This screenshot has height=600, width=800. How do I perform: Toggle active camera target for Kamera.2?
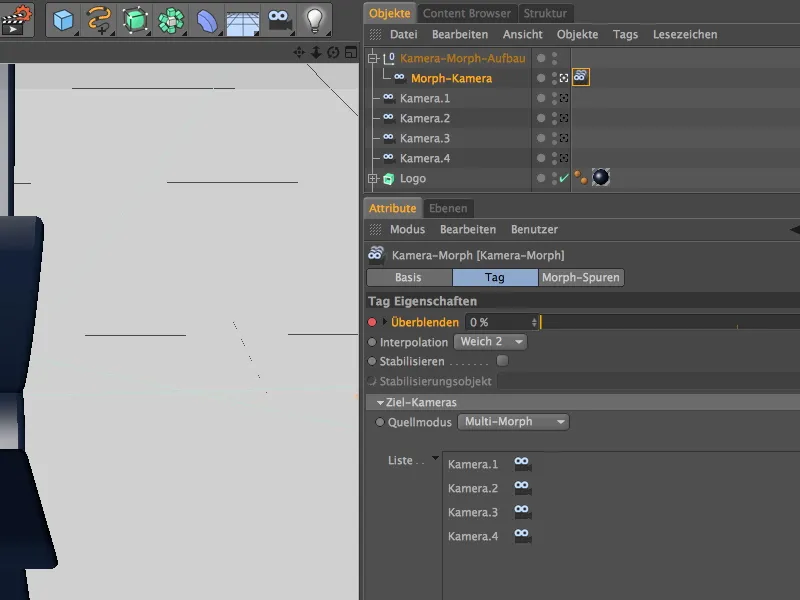click(564, 118)
